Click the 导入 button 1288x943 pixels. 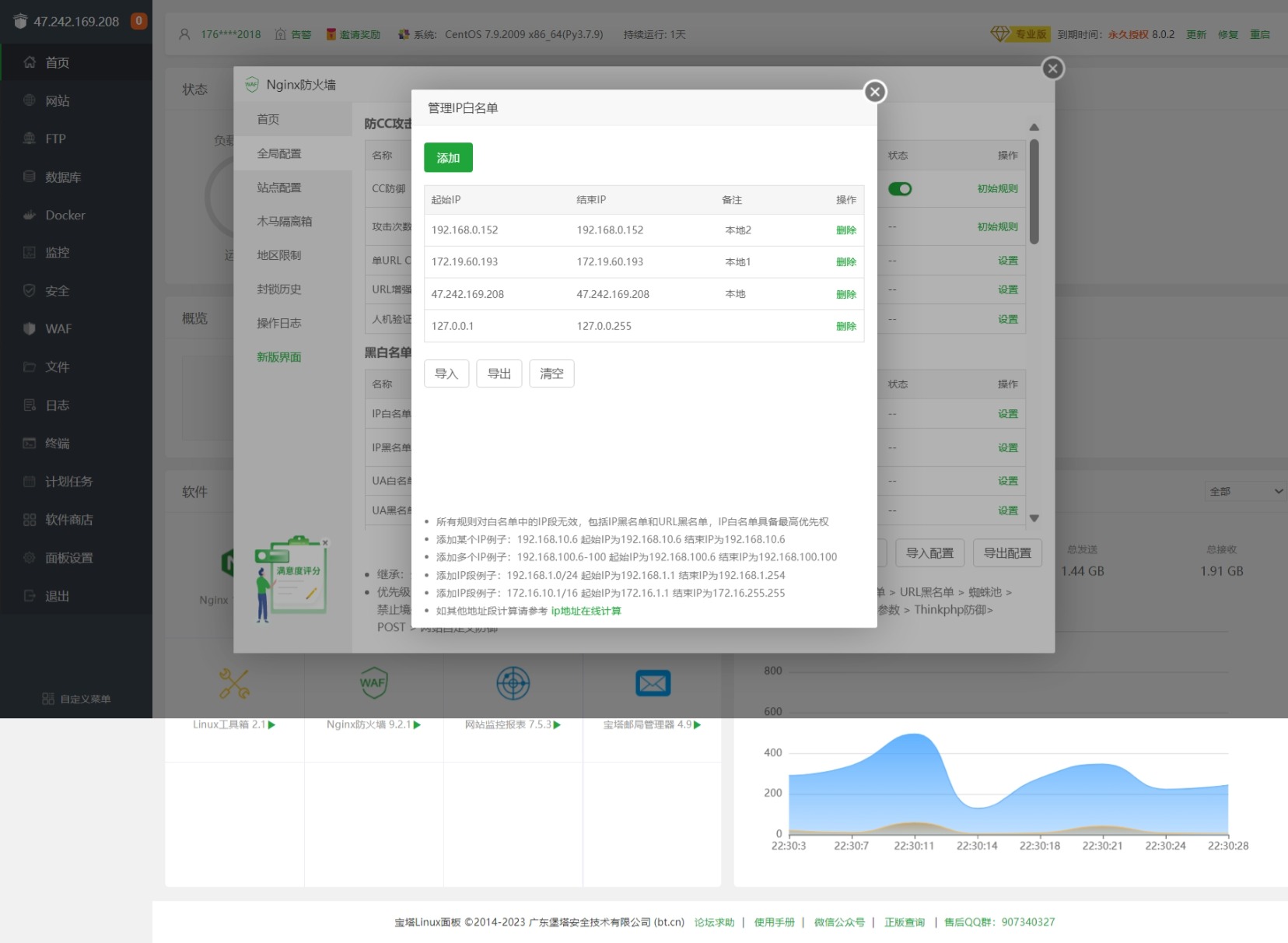point(446,373)
